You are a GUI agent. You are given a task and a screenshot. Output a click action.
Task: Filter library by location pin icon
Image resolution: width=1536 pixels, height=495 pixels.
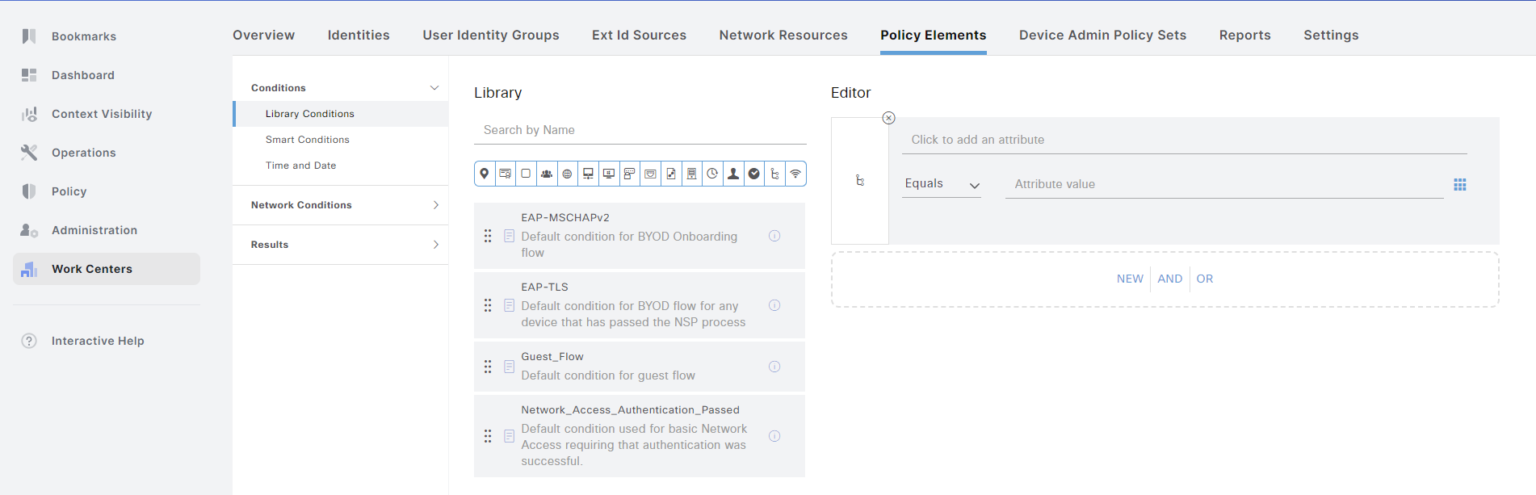click(485, 174)
